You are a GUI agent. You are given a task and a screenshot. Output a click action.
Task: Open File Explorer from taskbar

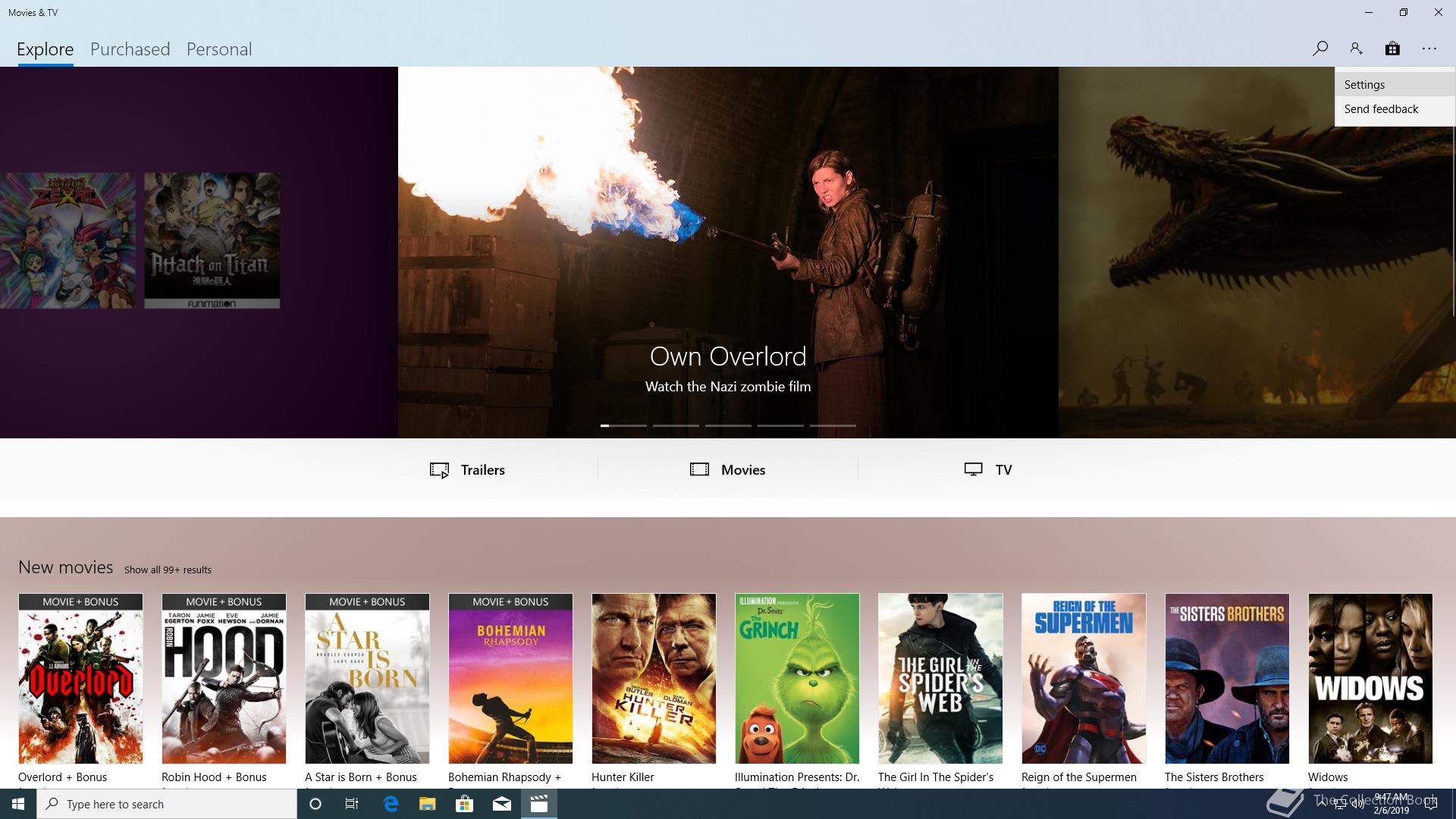coord(428,804)
